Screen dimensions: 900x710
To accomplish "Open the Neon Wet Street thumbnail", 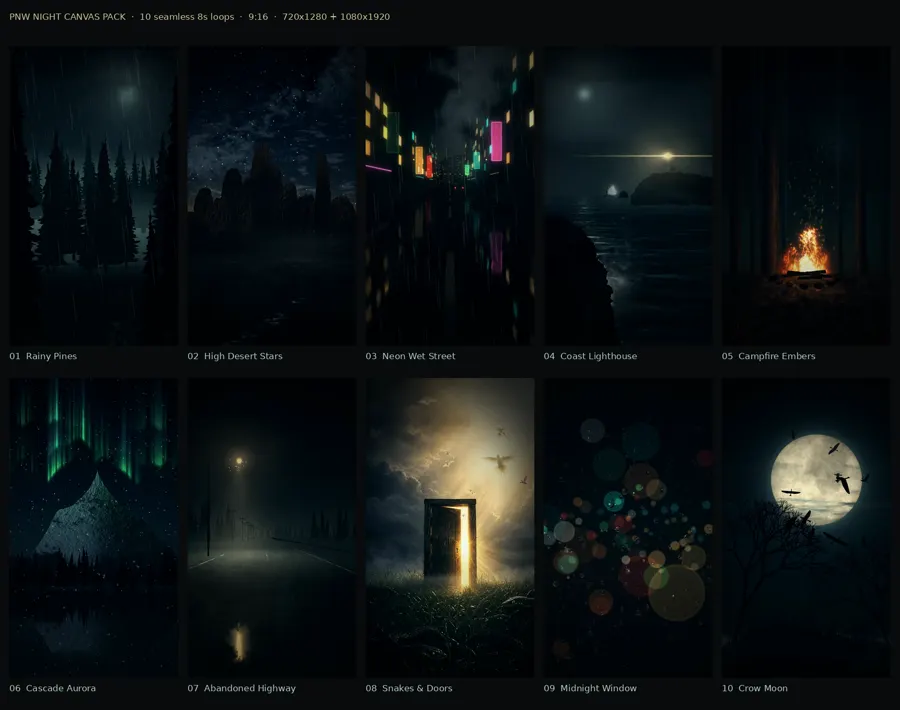I will click(x=450, y=196).
